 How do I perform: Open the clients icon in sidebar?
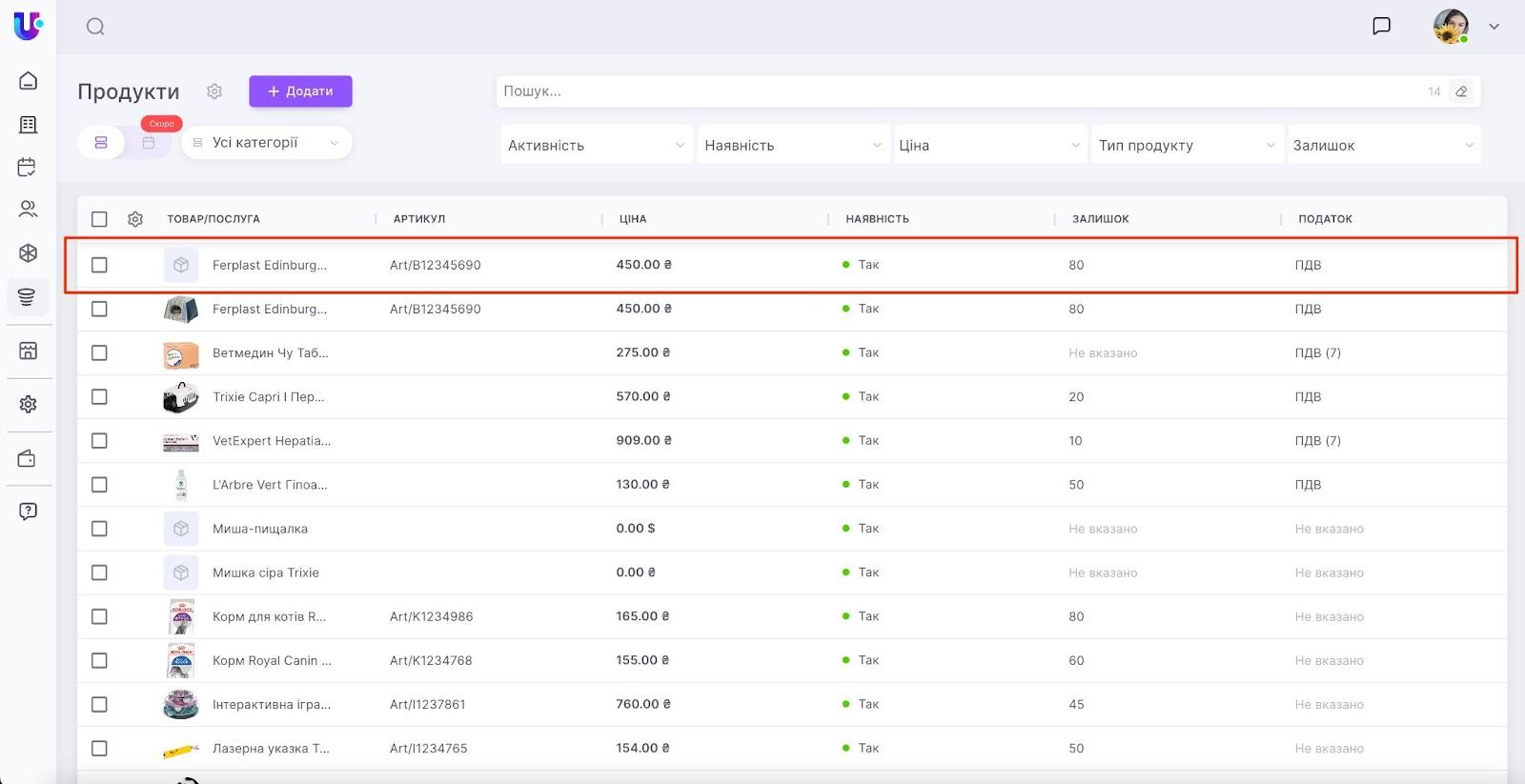tap(28, 209)
